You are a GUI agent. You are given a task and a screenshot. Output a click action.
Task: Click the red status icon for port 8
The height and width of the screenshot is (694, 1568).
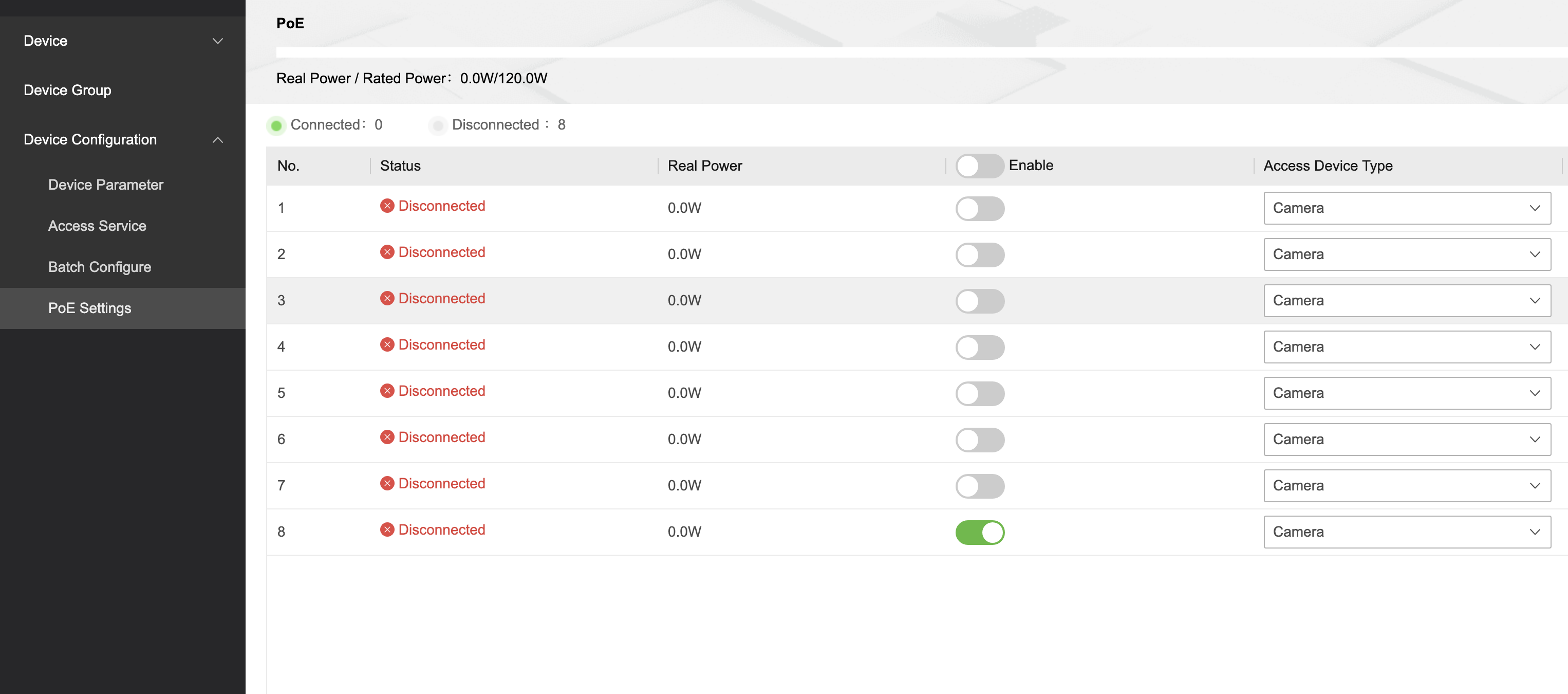[387, 530]
